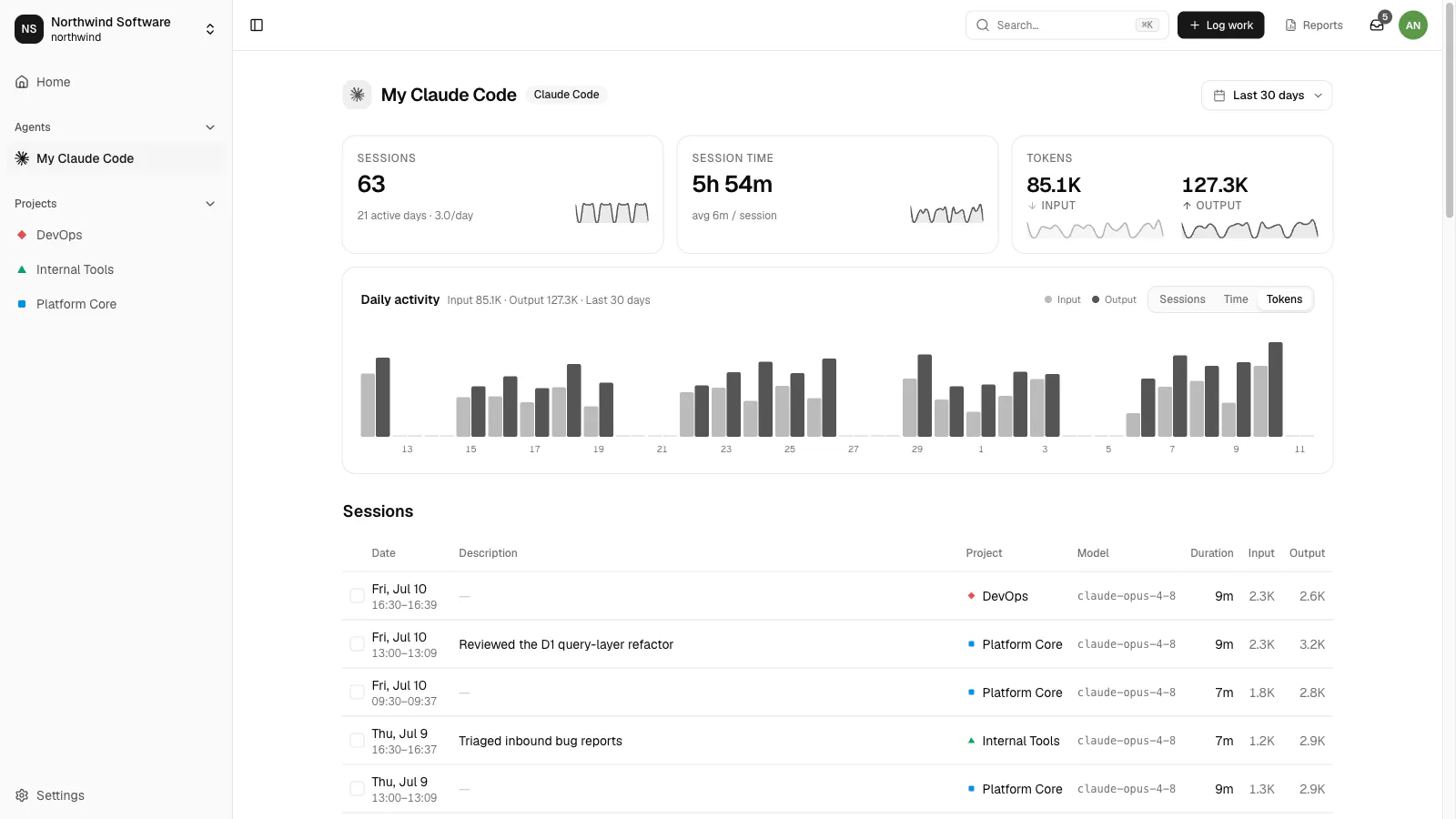Open My Claude Code agent in sidebar
This screenshot has height=819, width=1456.
116,158
